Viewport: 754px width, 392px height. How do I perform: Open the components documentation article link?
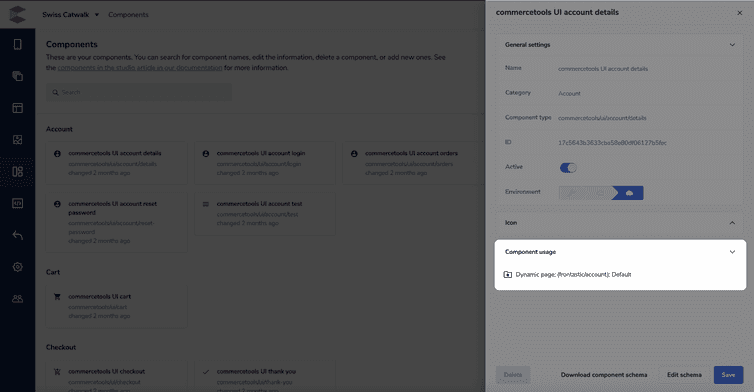tap(140, 68)
